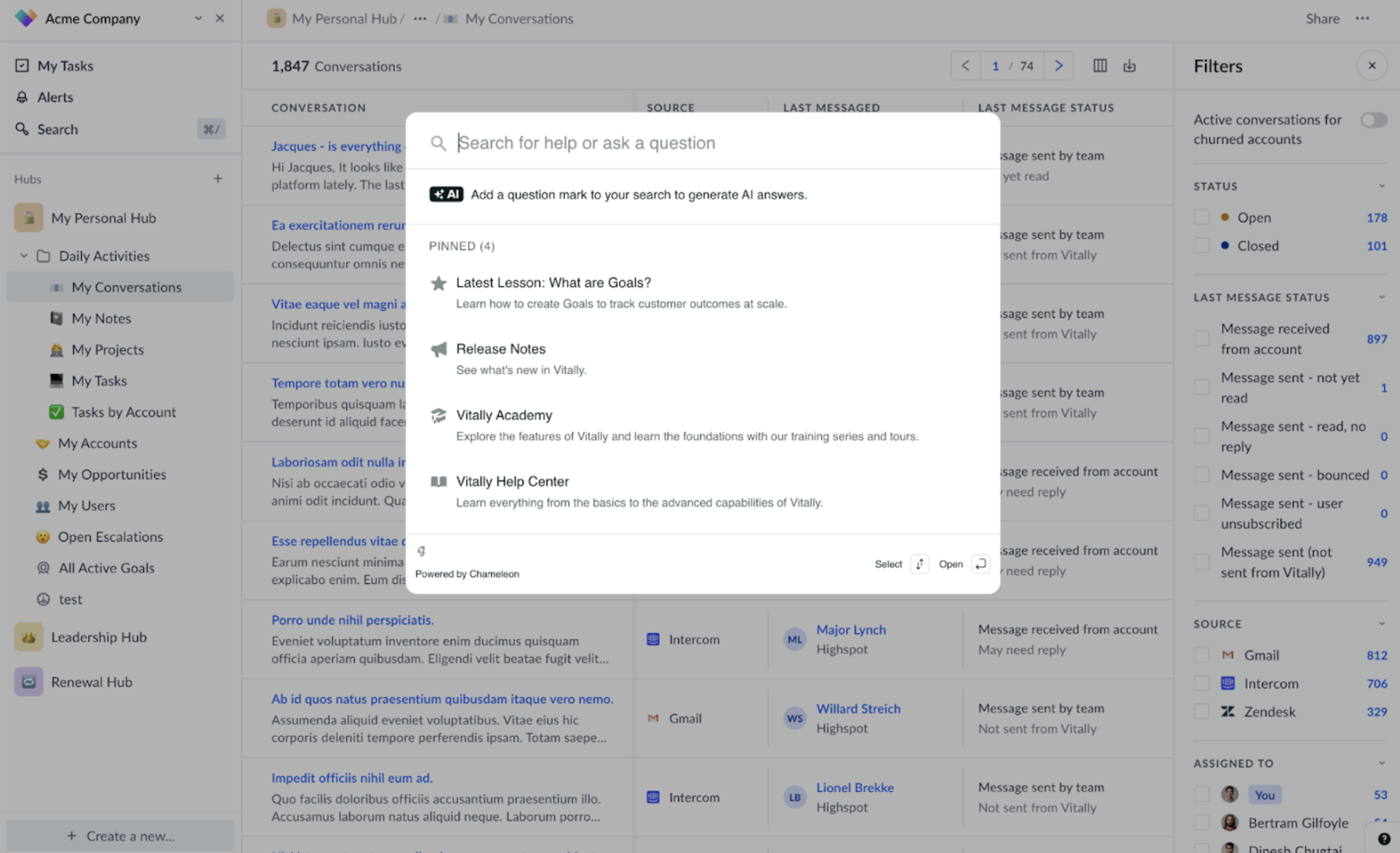Click Powered by Chameleon link
This screenshot has width=1400, height=853.
(467, 574)
